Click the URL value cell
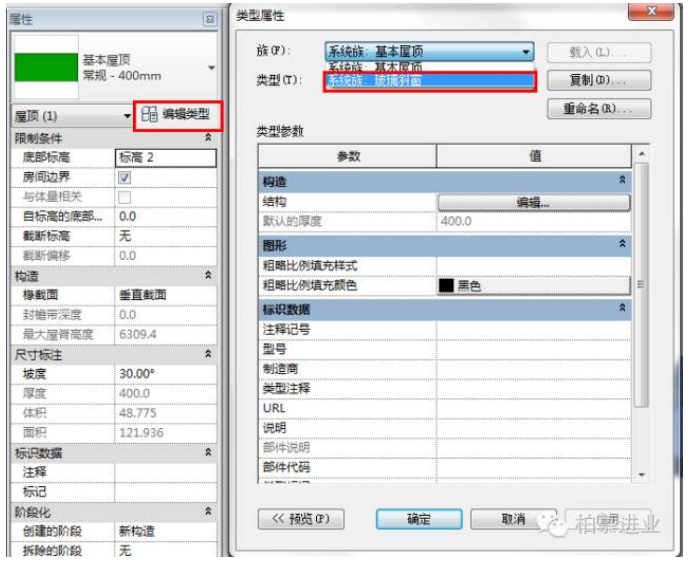Viewport: 693px width, 564px height. click(534, 408)
